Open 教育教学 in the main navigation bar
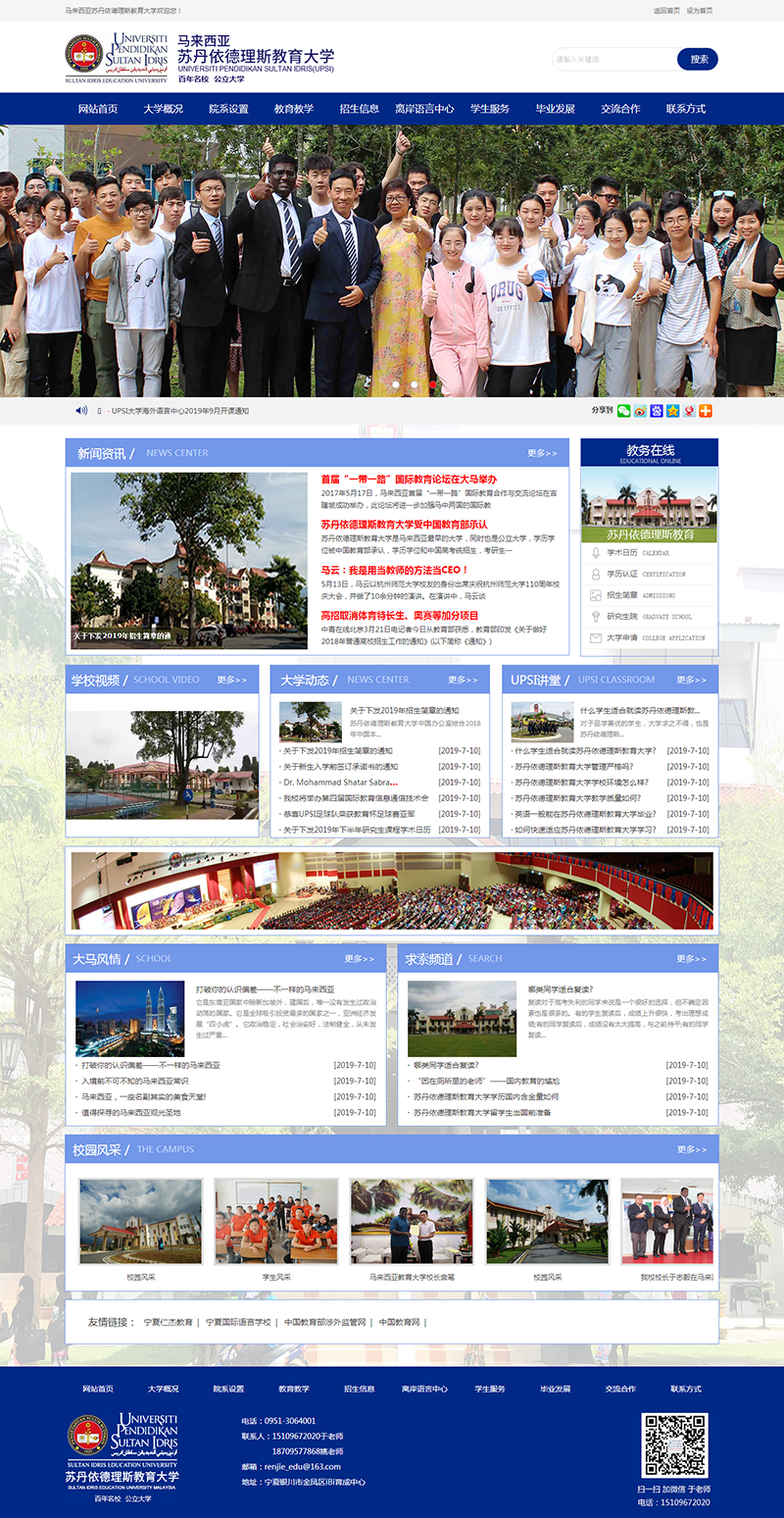The height and width of the screenshot is (1518, 784). pyautogui.click(x=294, y=109)
